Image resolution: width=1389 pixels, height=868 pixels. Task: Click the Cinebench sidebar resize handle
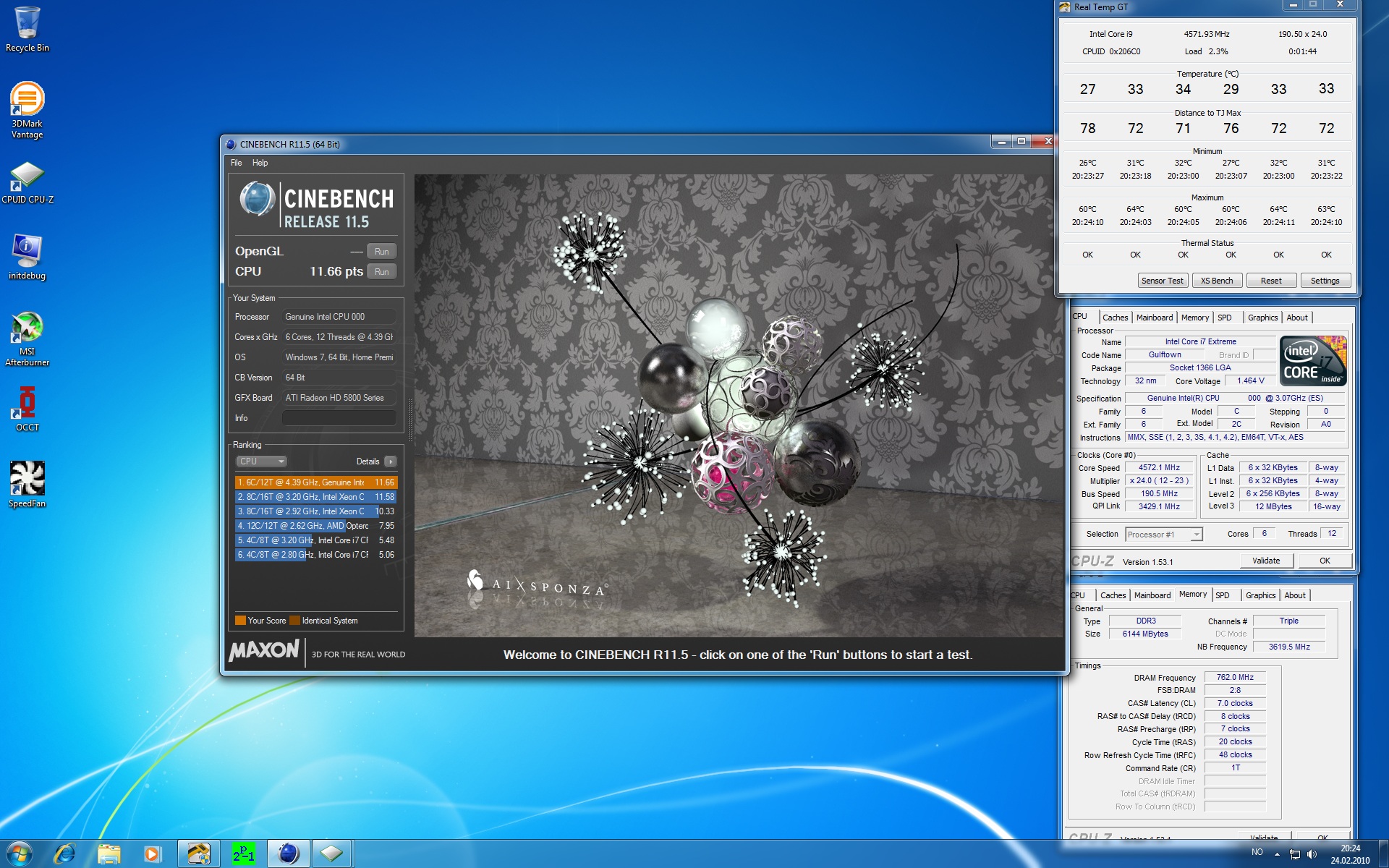(409, 420)
